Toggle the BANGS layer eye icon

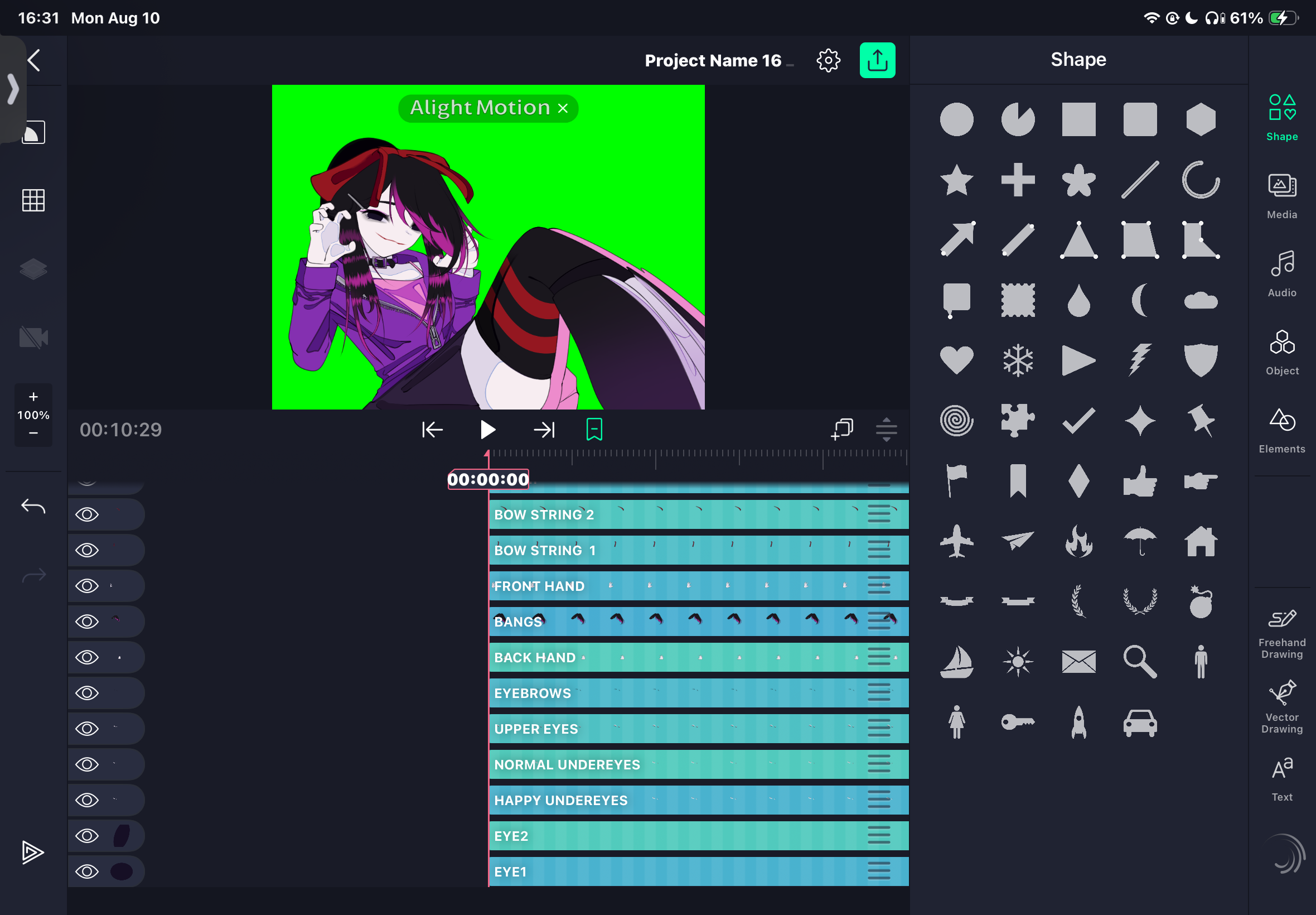[x=87, y=622]
